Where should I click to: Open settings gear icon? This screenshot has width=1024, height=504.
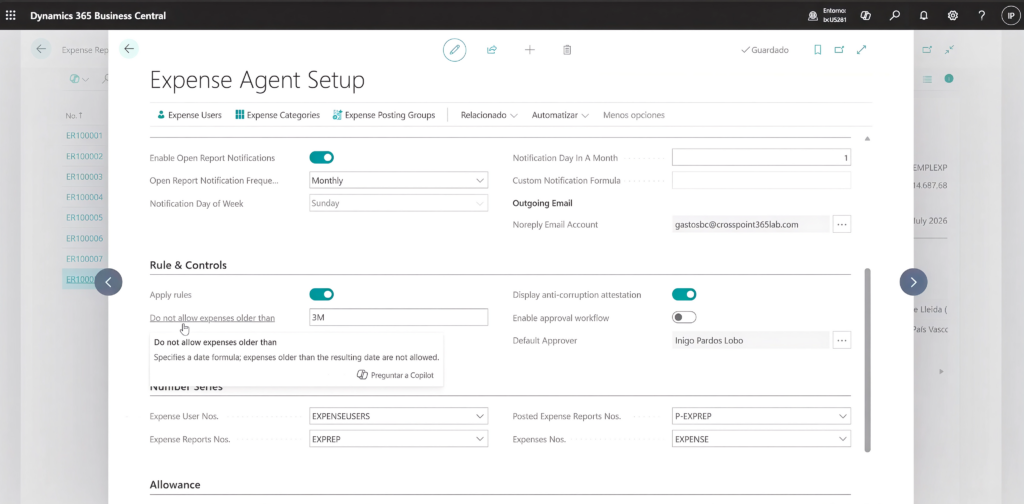point(952,15)
